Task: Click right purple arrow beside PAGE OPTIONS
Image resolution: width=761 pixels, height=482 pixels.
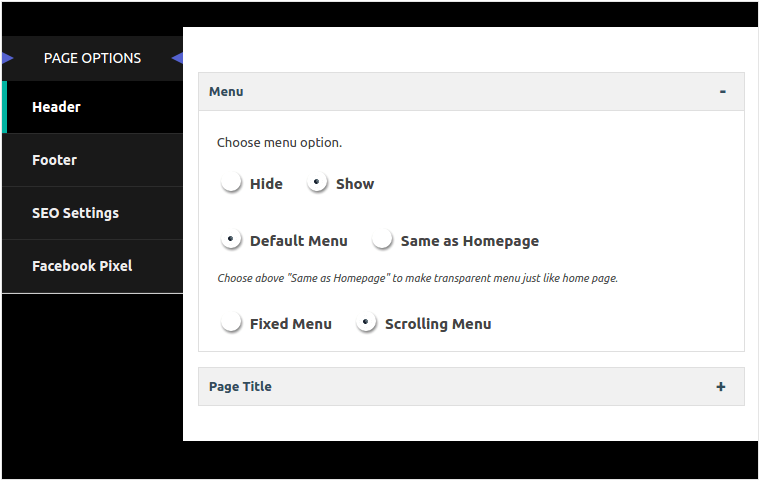Action: point(177,58)
